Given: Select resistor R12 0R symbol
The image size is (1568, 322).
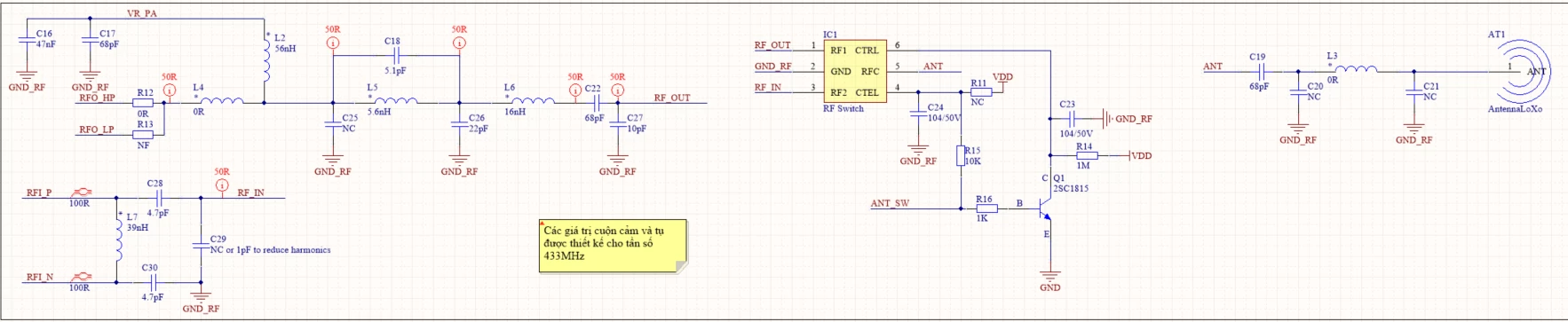Looking at the screenshot, I should (143, 103).
